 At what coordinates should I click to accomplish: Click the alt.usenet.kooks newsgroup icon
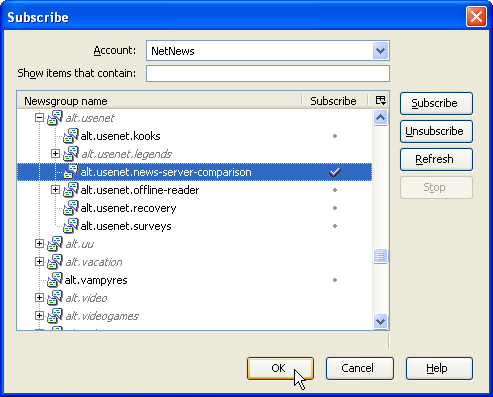[x=71, y=136]
